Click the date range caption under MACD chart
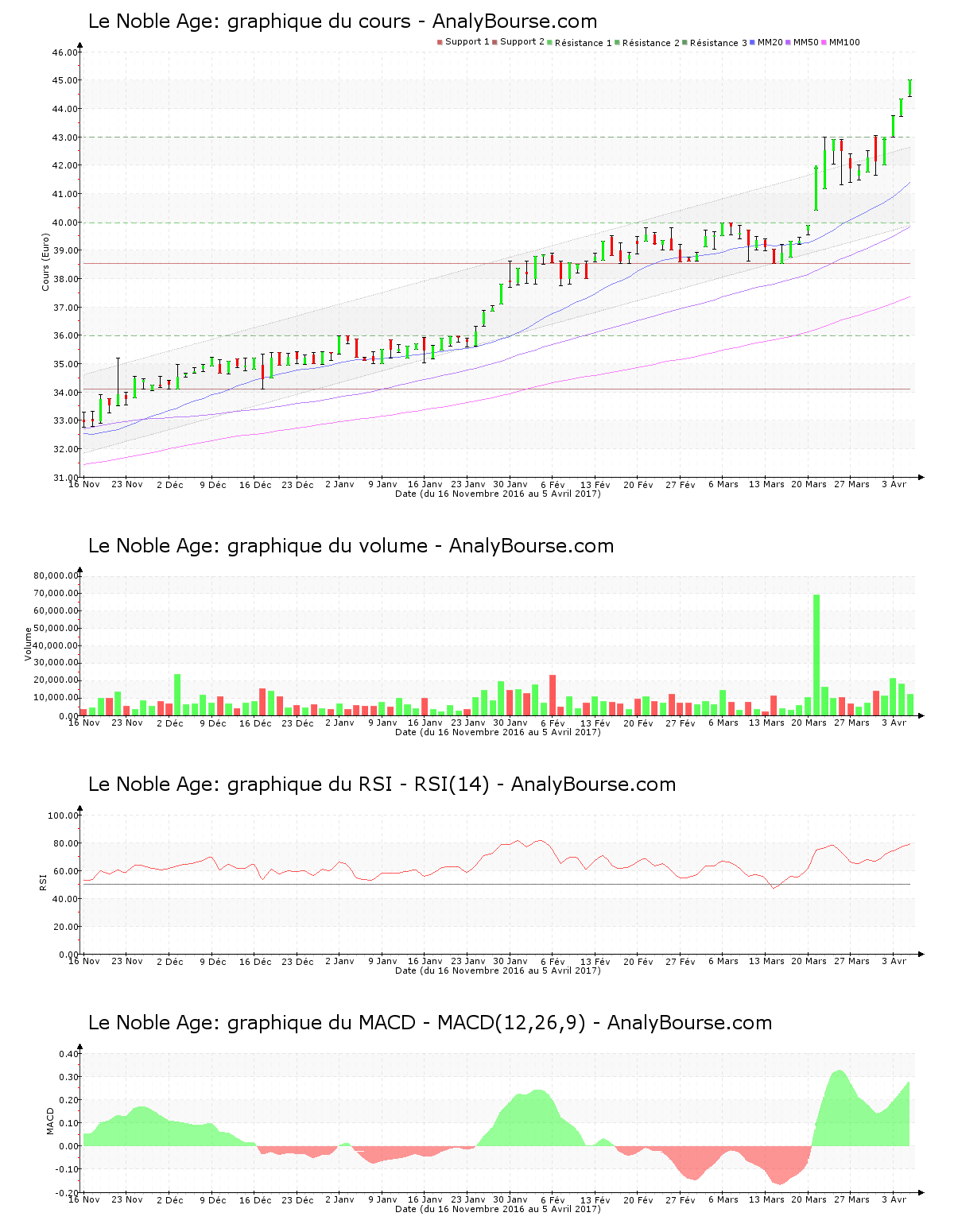 (498, 1209)
